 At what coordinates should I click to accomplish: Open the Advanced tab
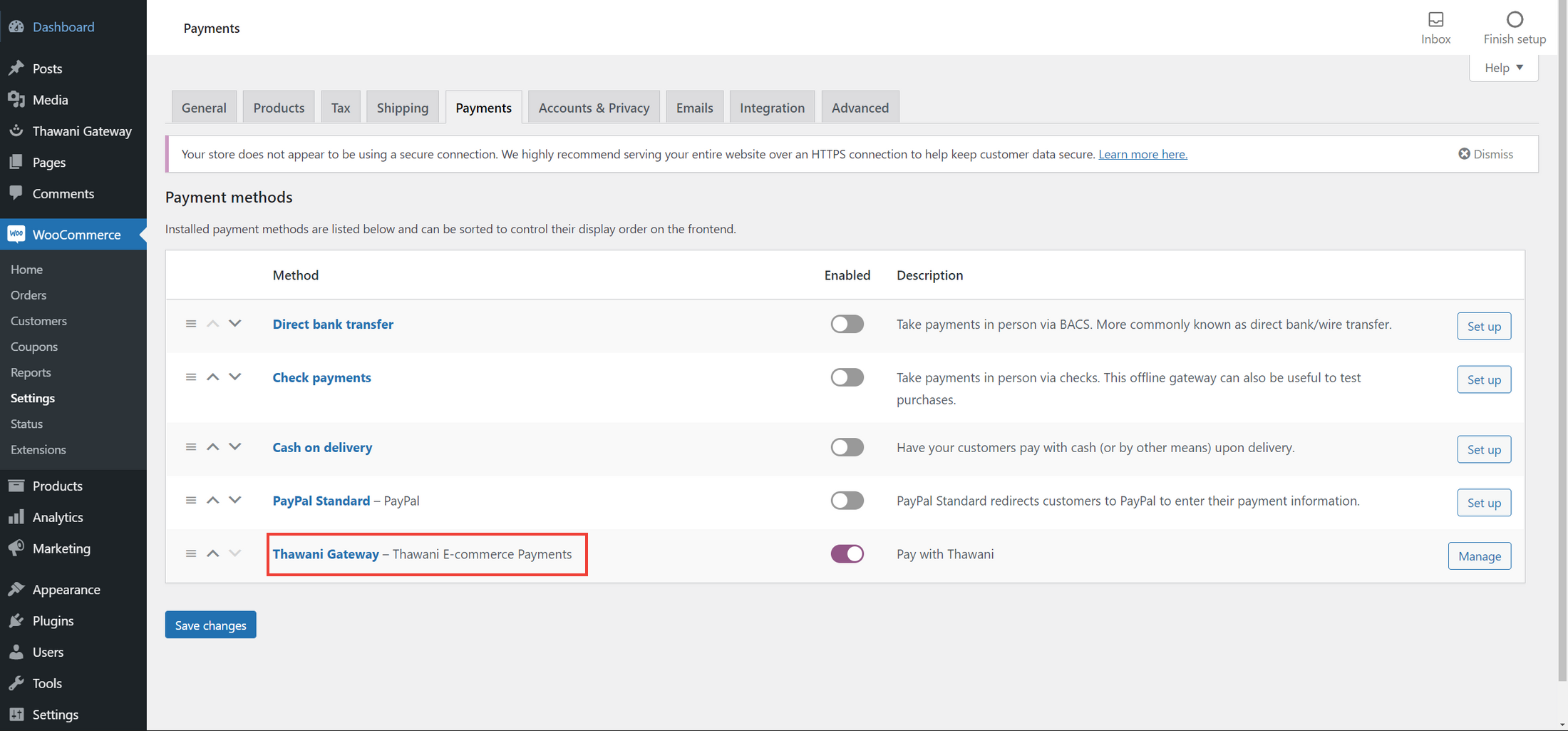coord(860,107)
